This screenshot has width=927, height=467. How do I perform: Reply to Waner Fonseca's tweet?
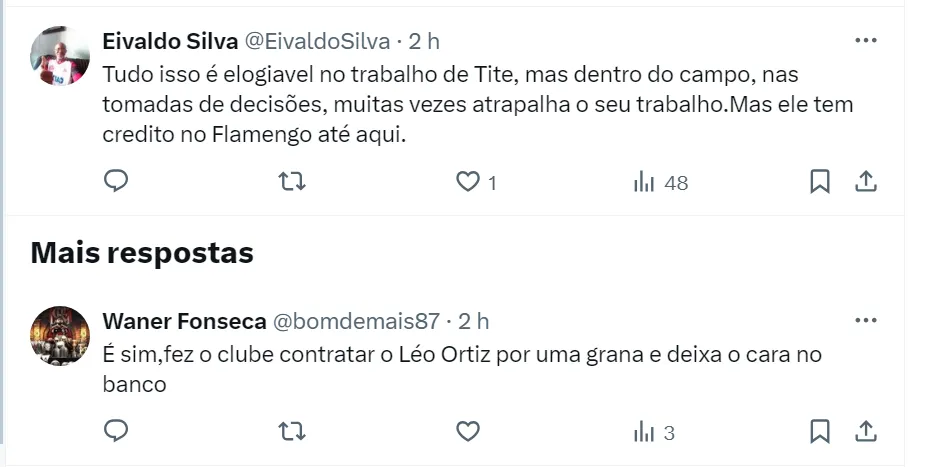tap(116, 432)
